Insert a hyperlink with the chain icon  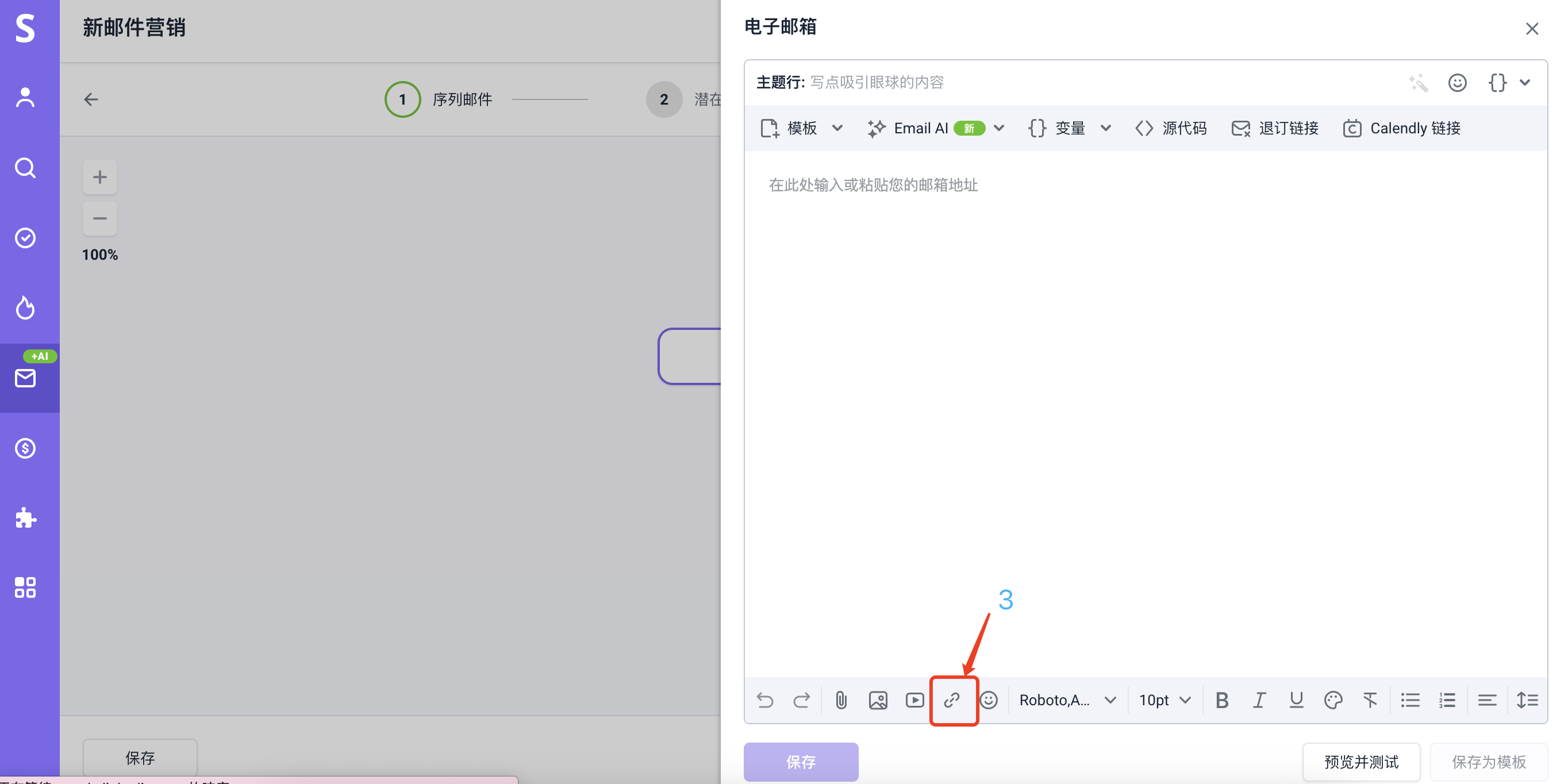[952, 700]
